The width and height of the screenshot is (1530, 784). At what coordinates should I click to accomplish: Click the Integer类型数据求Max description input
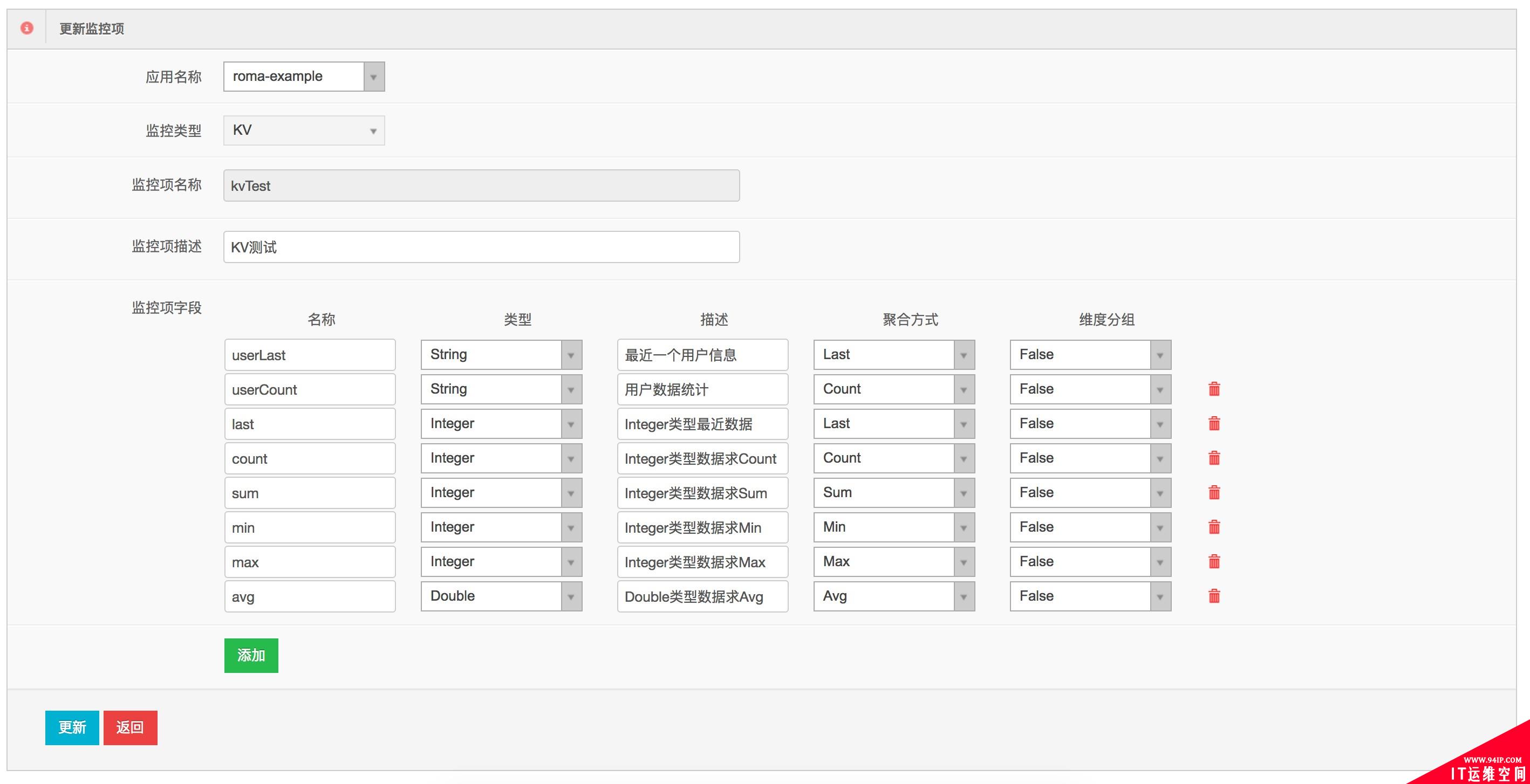click(702, 561)
